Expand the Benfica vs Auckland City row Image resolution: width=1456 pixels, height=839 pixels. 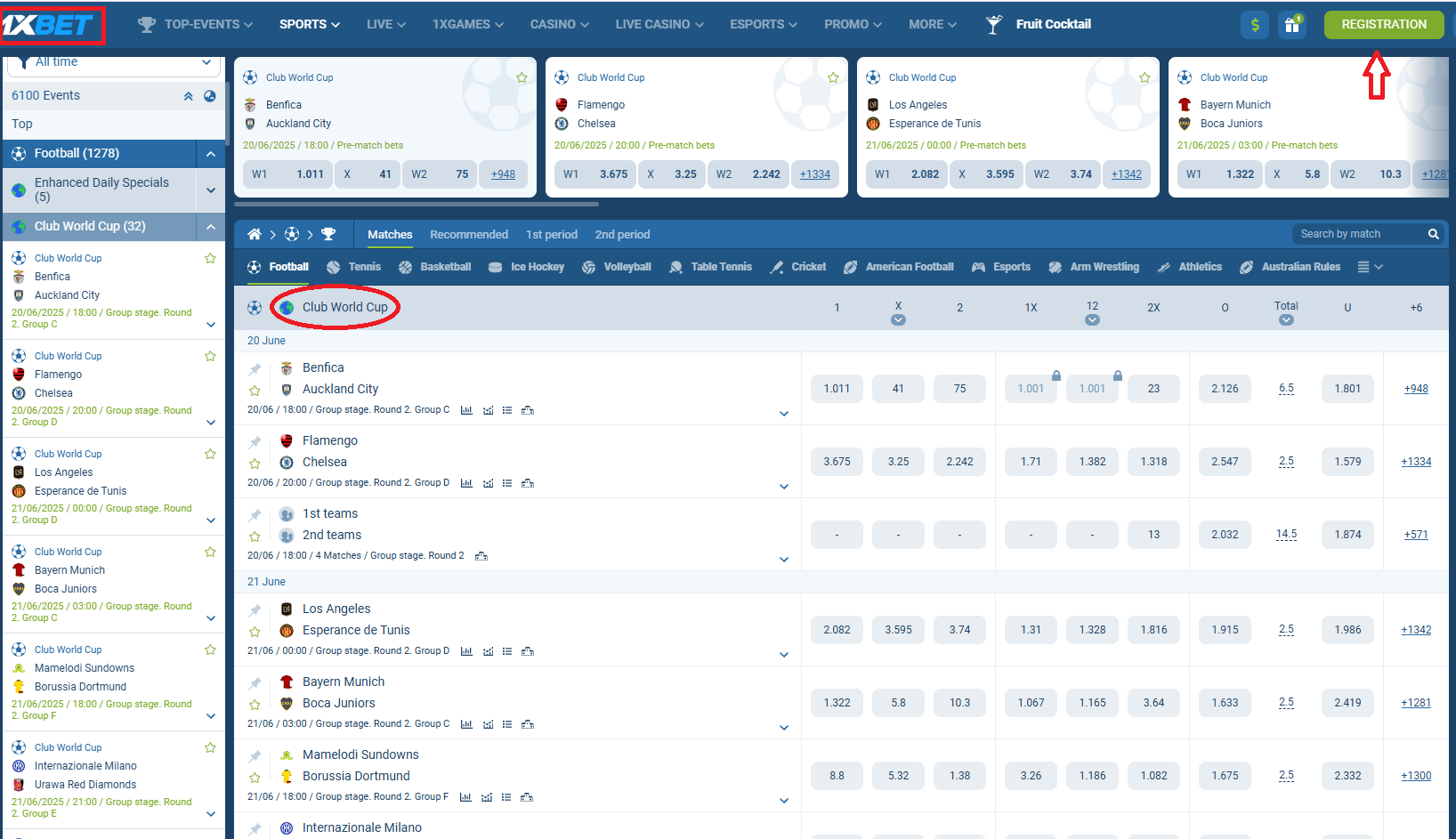click(784, 414)
